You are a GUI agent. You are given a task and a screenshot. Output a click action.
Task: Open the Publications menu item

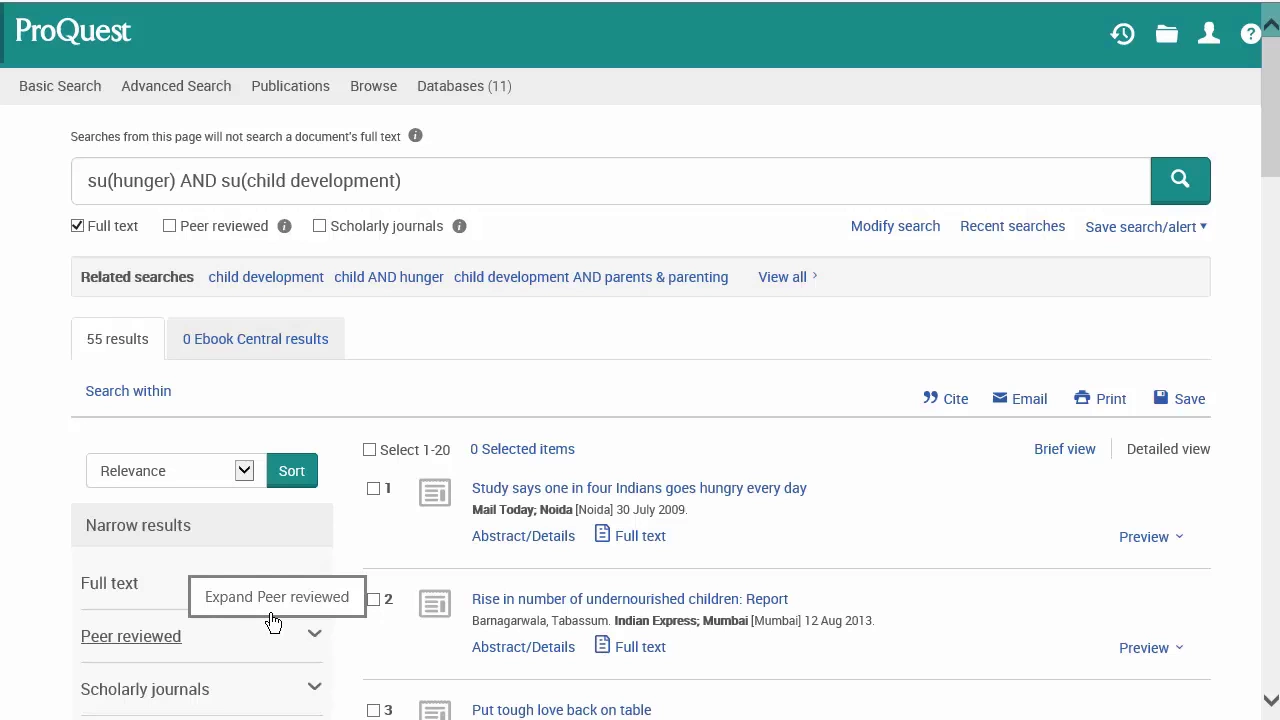290,86
